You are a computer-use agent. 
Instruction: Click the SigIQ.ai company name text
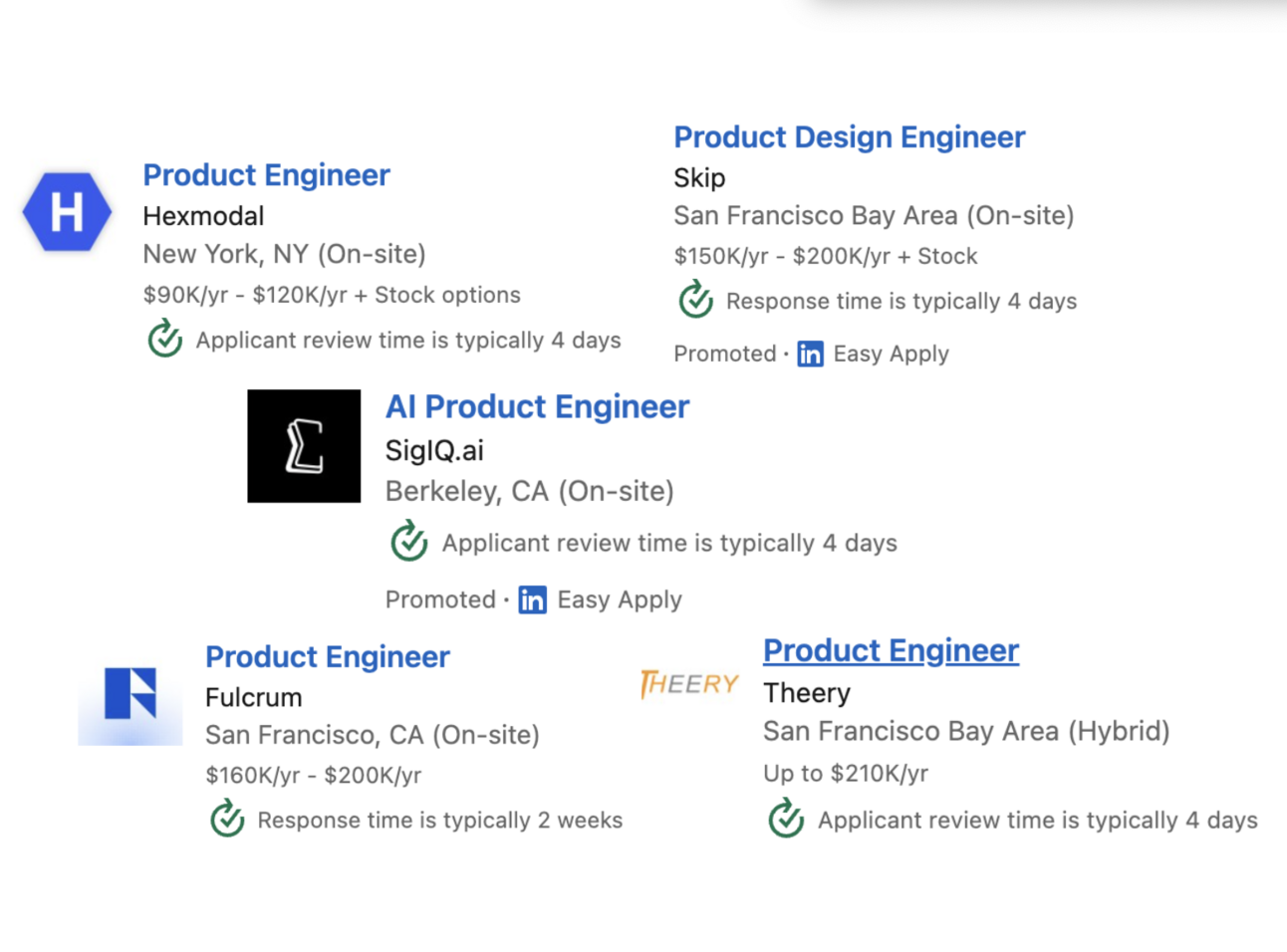tap(434, 451)
